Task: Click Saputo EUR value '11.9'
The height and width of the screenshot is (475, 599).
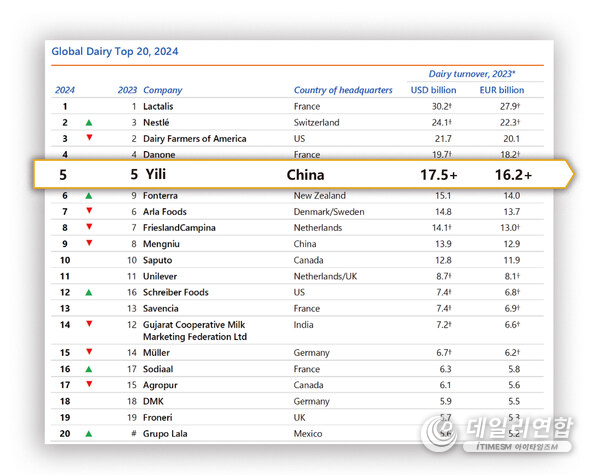Action: (x=512, y=260)
